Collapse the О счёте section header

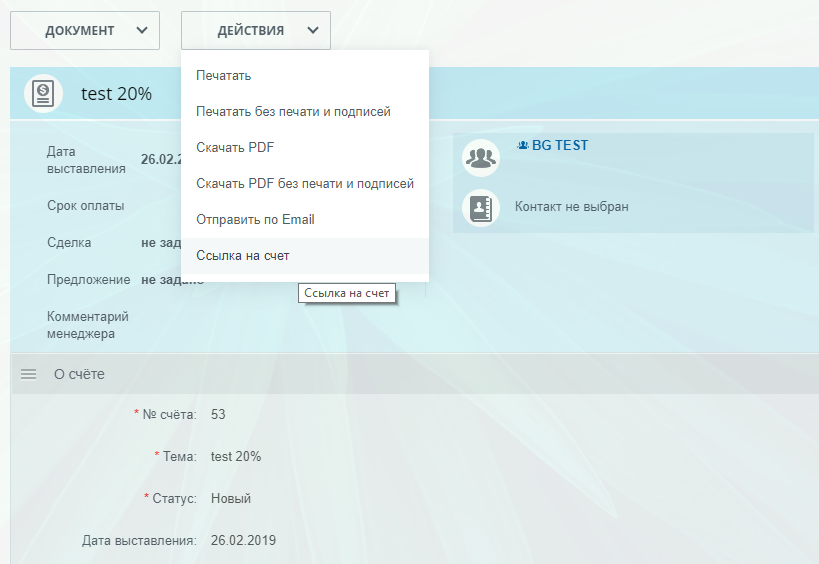pyautogui.click(x=415, y=374)
